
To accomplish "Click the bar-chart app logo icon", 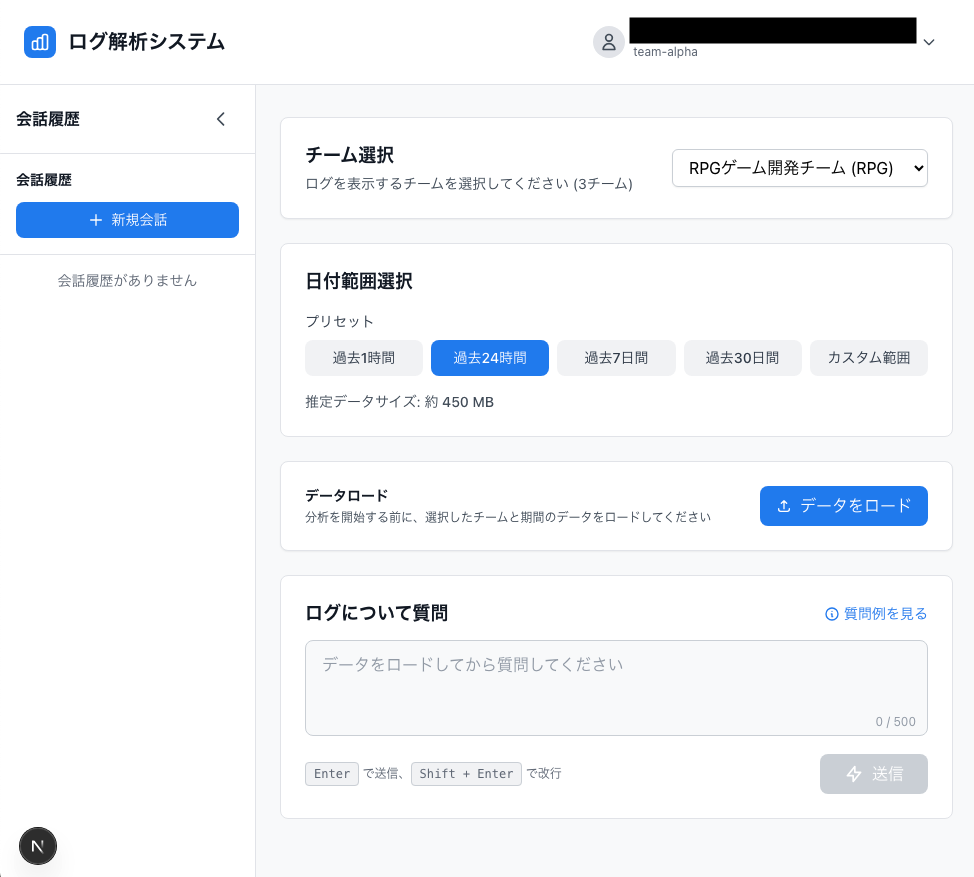I will [x=40, y=42].
